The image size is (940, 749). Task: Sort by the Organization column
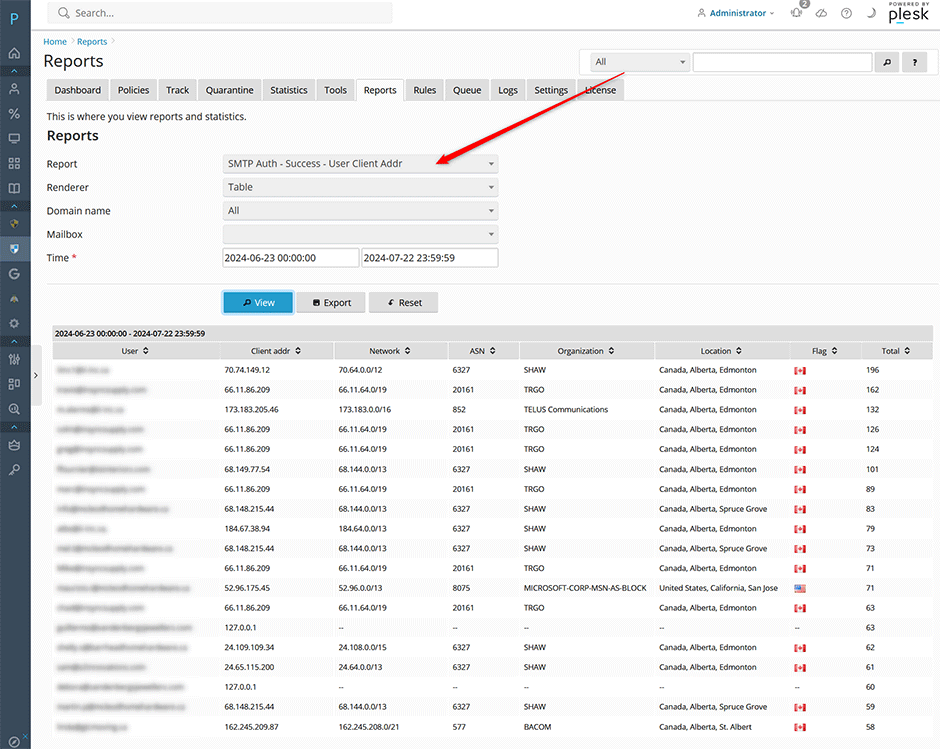click(x=586, y=351)
